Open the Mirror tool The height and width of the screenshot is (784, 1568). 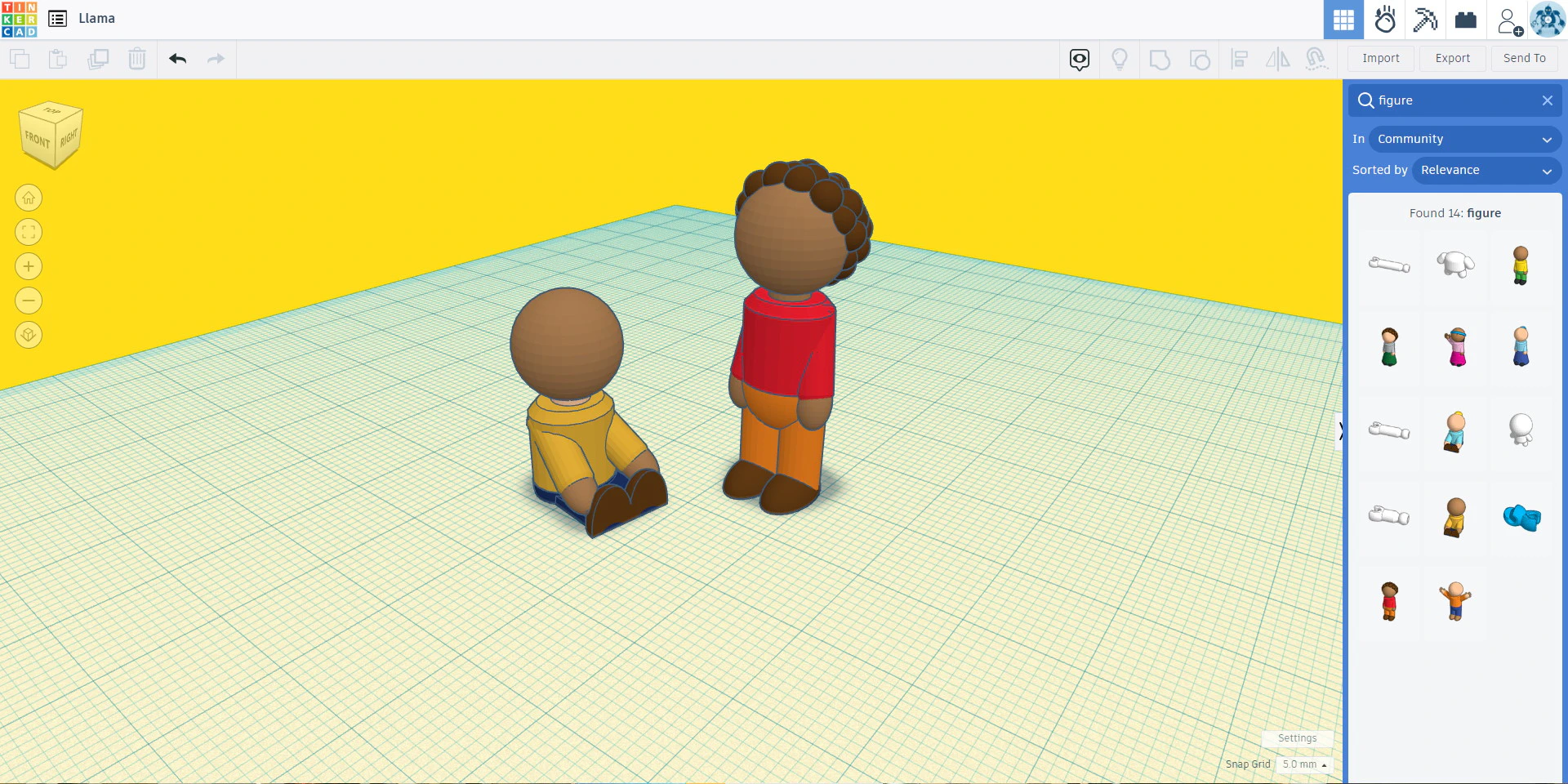click(1277, 59)
